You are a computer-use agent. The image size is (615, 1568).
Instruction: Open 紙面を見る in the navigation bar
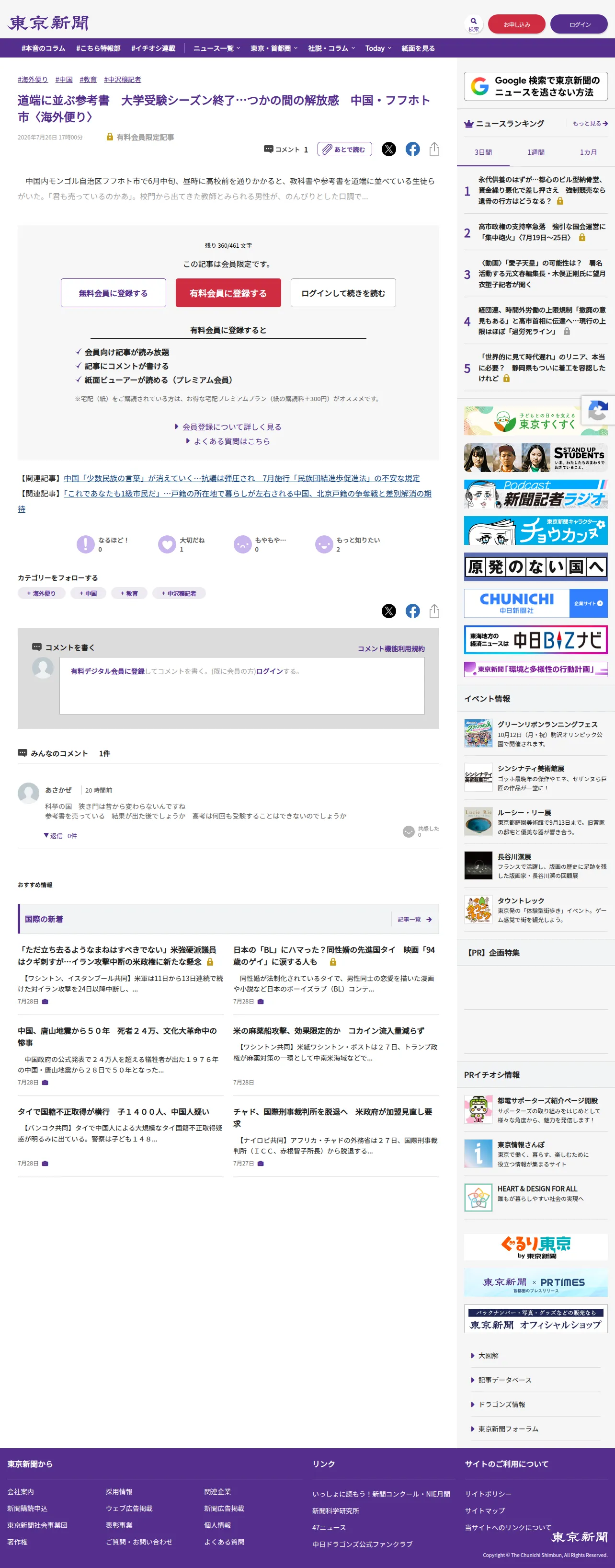coord(418,48)
